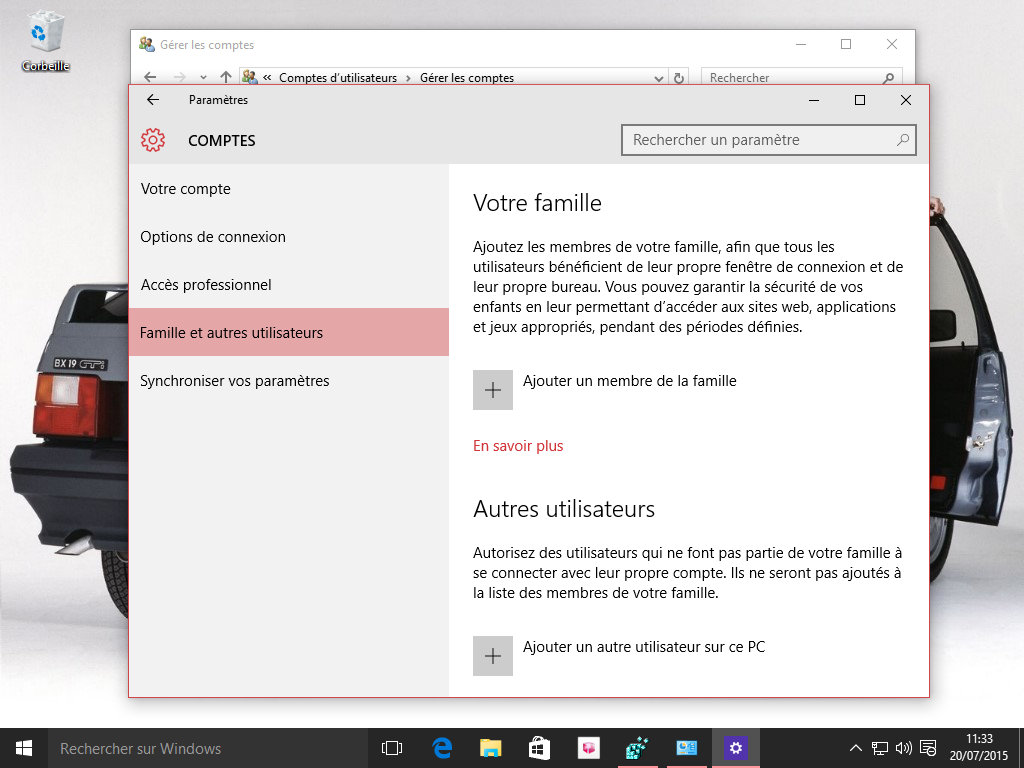Expand the address bar dropdown in Gérer les comptes

point(657,77)
